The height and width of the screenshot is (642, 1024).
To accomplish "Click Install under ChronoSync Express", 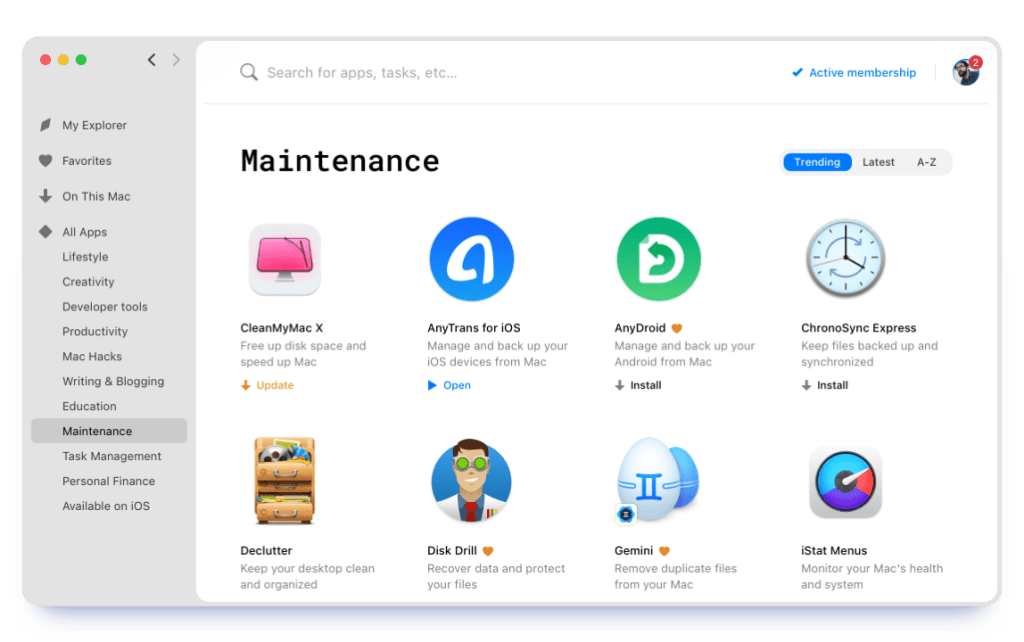I will [x=832, y=385].
